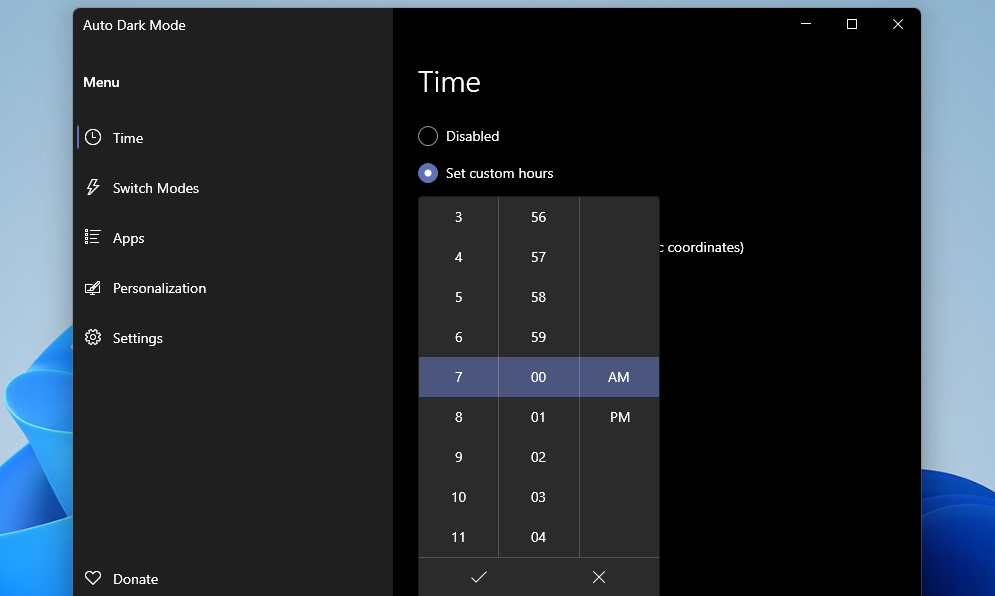Click the Donate heart icon

click(93, 577)
